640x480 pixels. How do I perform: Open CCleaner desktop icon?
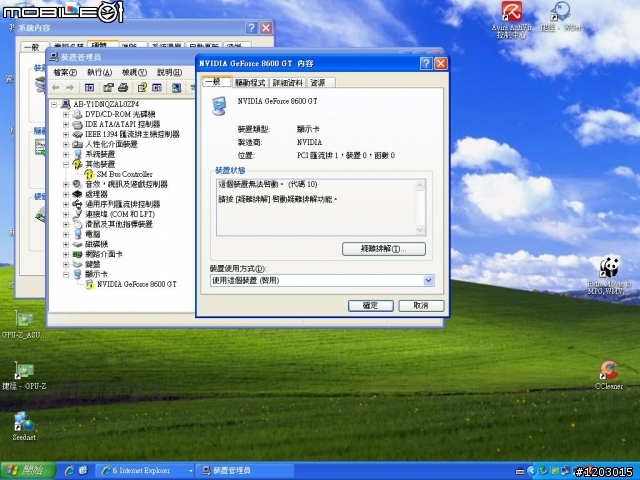click(609, 375)
